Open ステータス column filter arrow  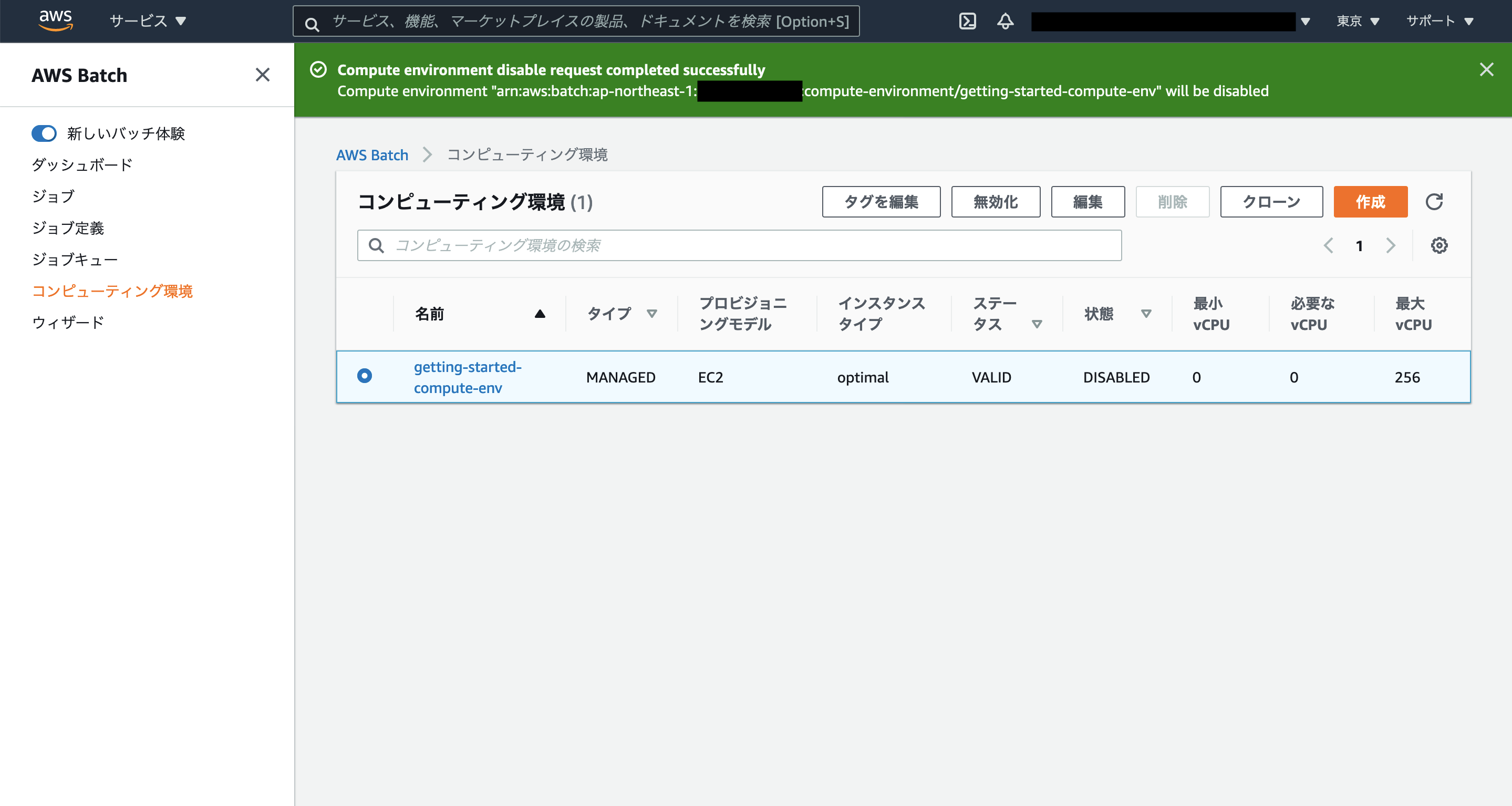1037,324
